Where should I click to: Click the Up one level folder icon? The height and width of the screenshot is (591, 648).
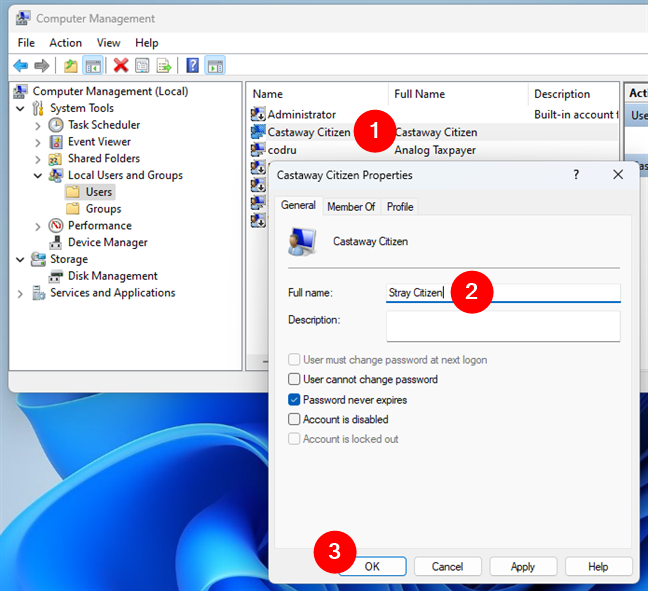71,65
